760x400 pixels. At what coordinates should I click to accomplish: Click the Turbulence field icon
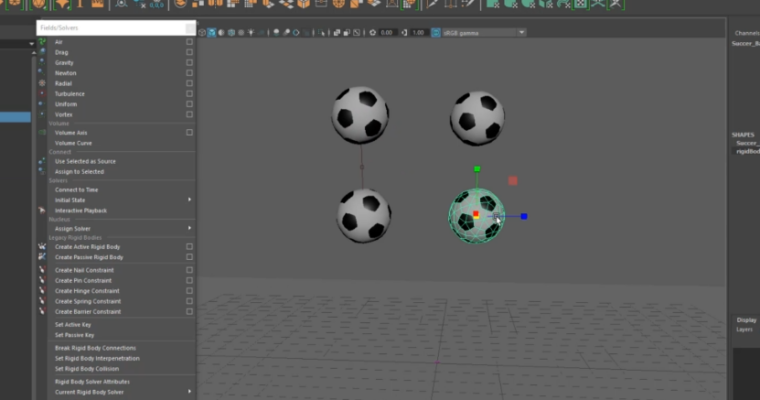(x=42, y=94)
